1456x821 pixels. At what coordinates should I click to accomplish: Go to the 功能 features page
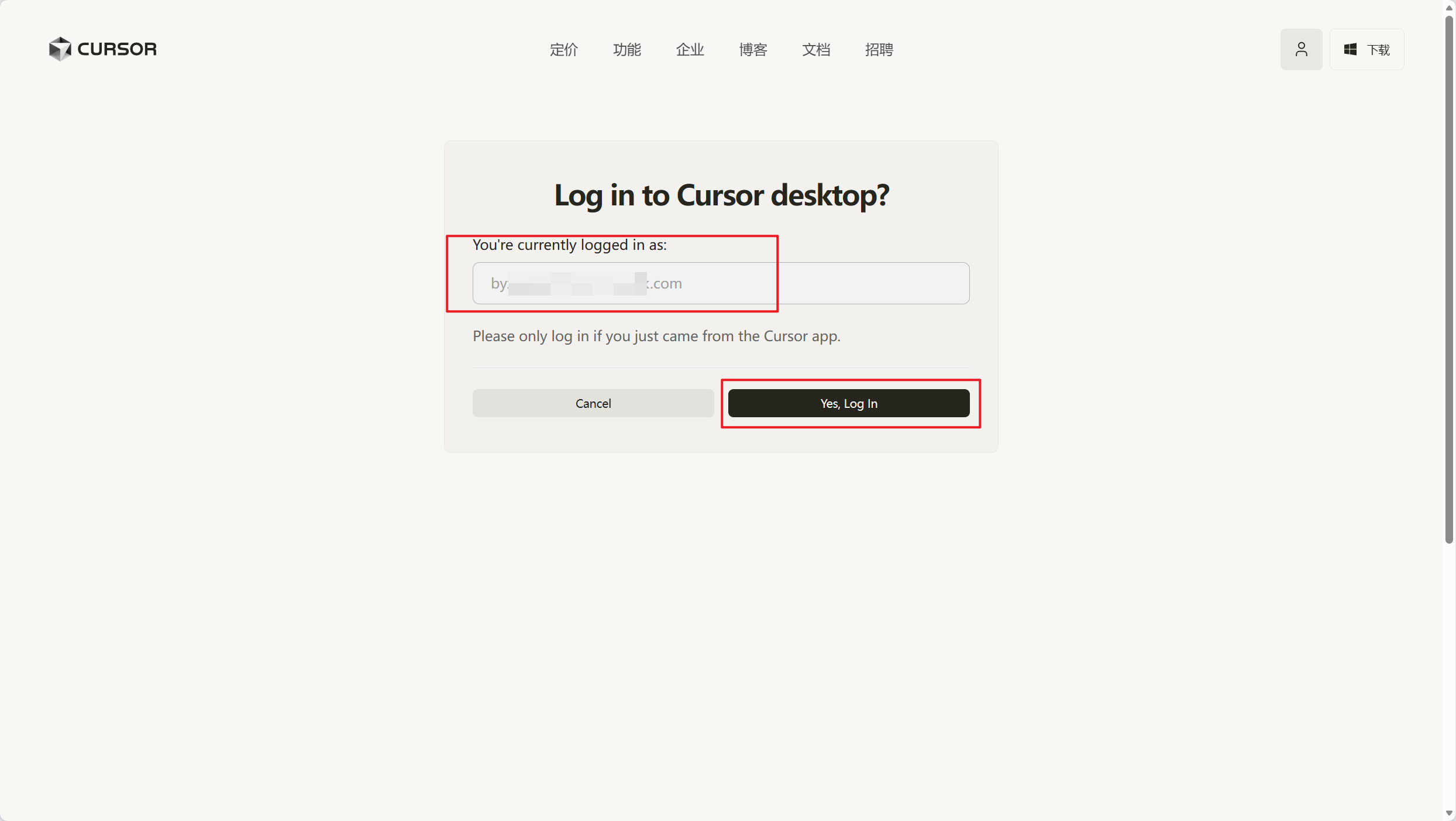tap(627, 50)
